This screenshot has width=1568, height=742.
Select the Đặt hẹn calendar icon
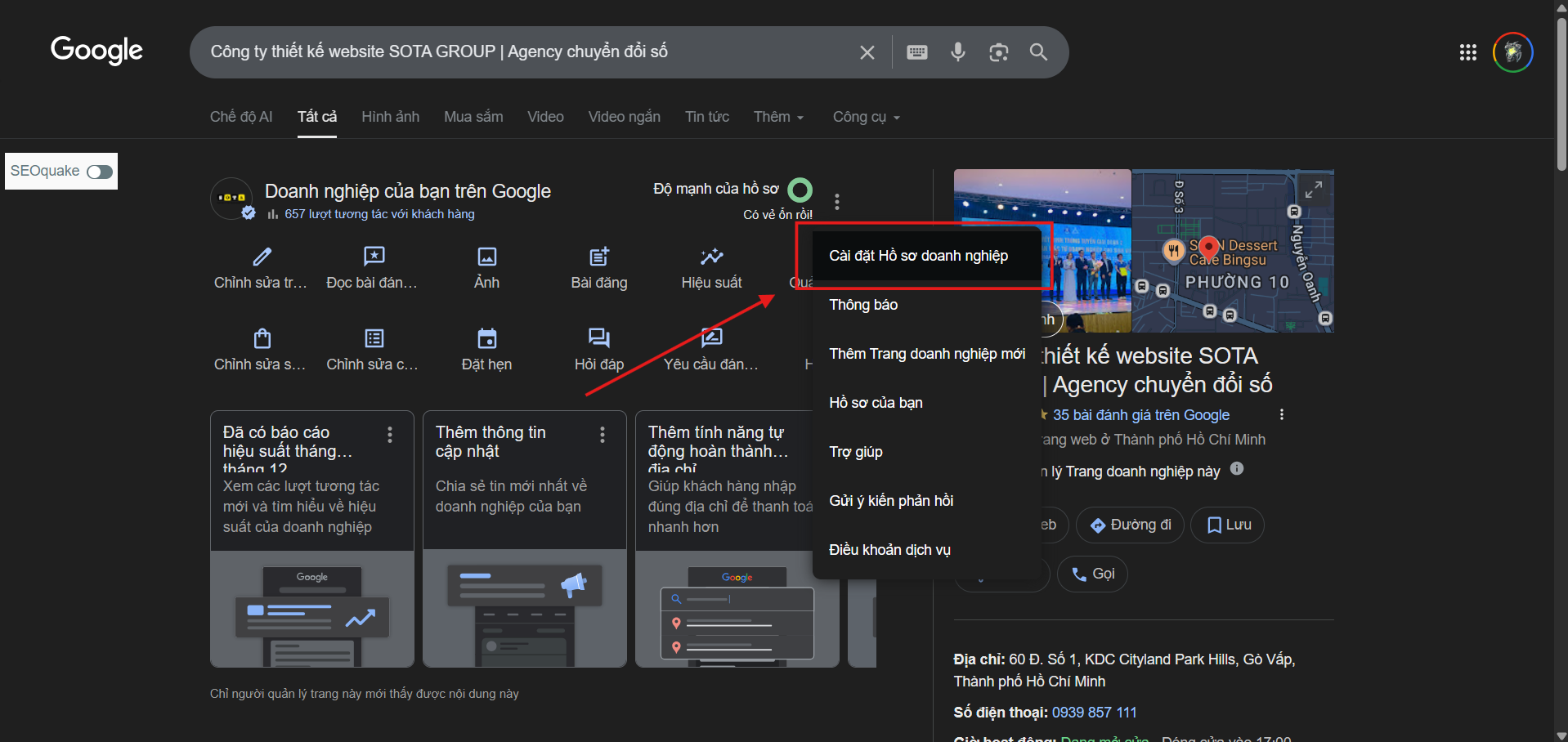(486, 338)
